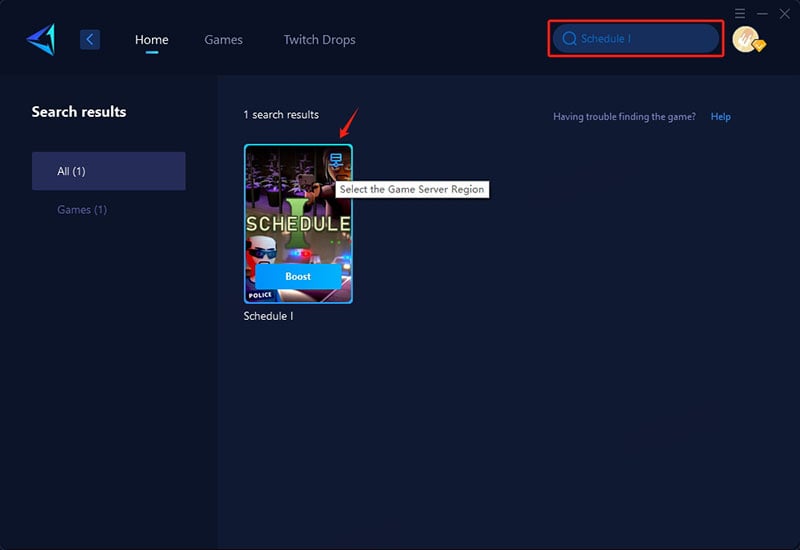Screen dimensions: 800x550
Task: Click the Schedule I title under the card
Action: click(x=268, y=316)
